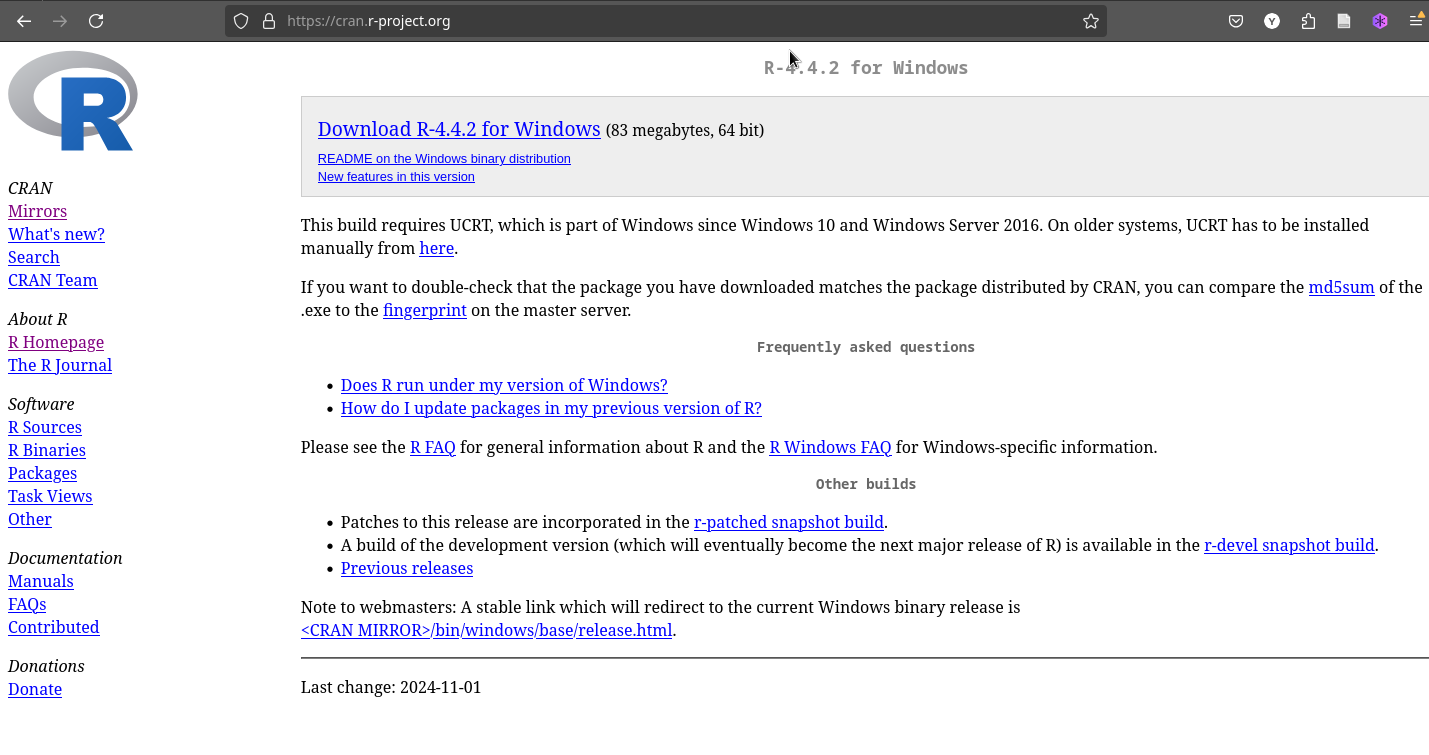Click the R logo image
The image size is (1429, 755).
72,101
